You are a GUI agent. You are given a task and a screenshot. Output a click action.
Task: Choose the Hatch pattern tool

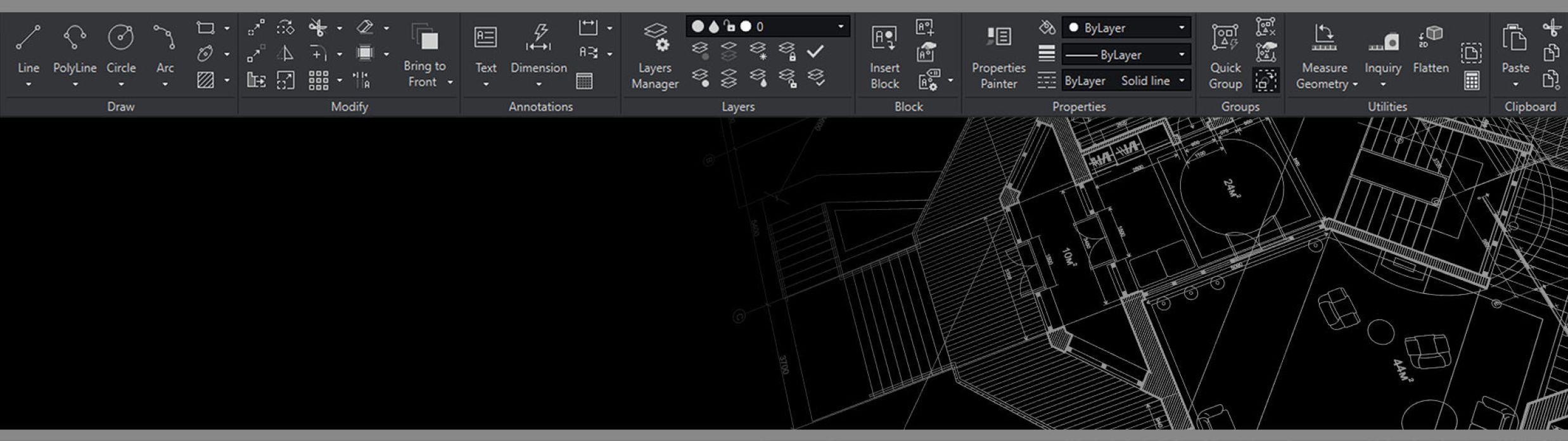click(x=205, y=80)
